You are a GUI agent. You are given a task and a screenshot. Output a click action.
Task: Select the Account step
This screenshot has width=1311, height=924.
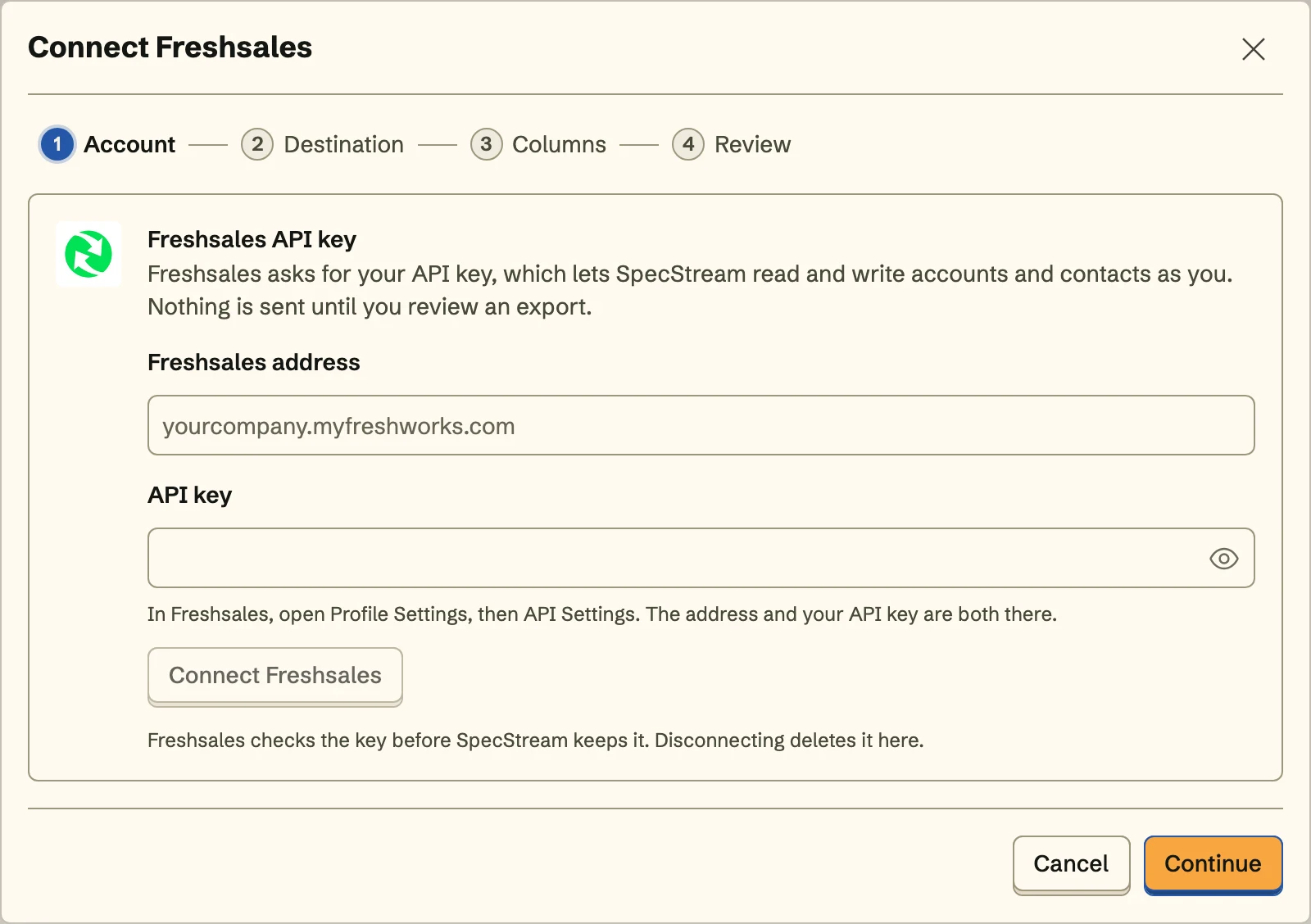pos(107,144)
